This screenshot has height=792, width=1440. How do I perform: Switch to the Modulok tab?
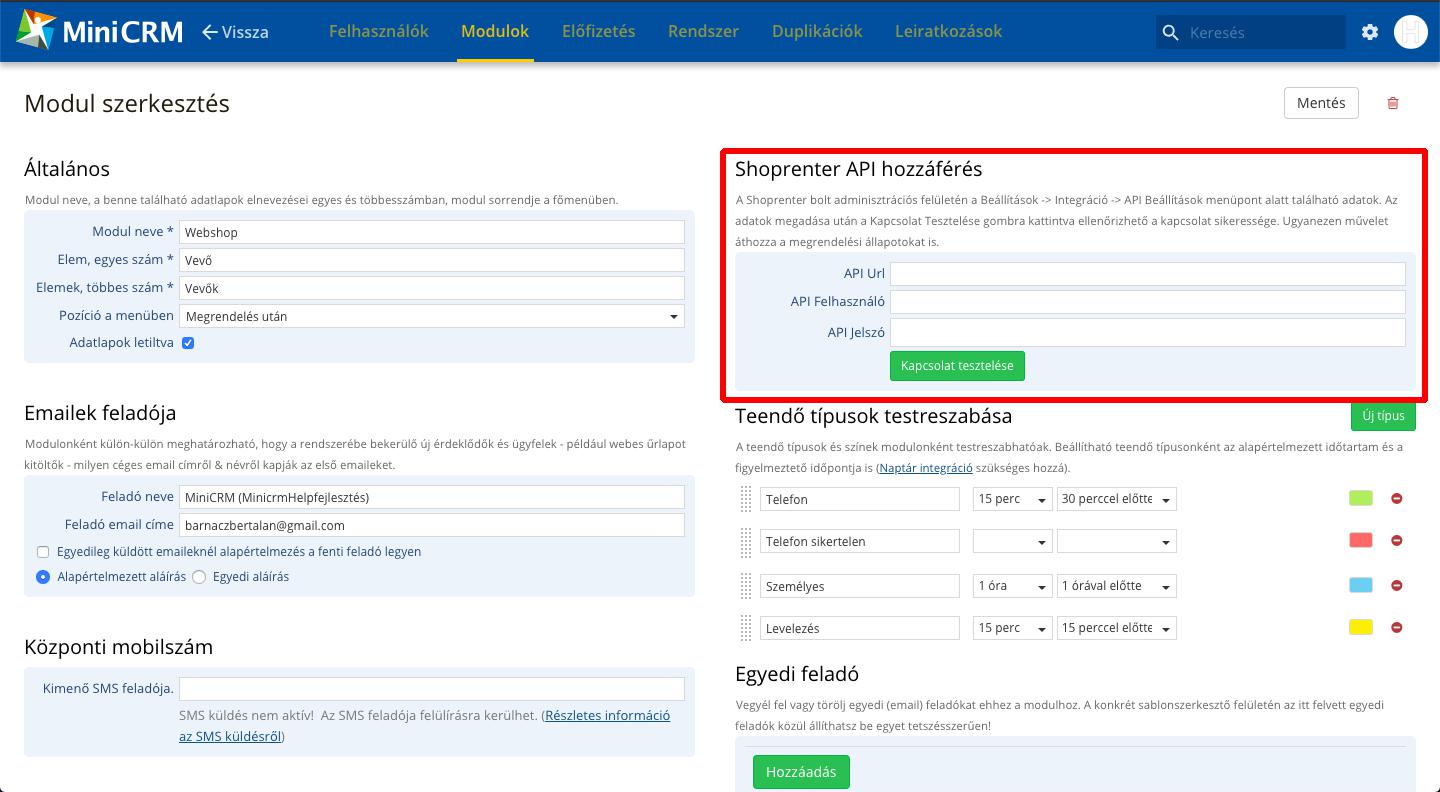pos(495,31)
